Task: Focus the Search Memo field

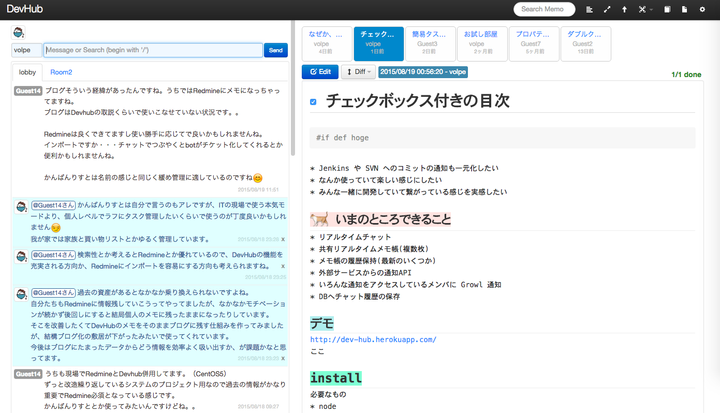Action: tap(544, 9)
